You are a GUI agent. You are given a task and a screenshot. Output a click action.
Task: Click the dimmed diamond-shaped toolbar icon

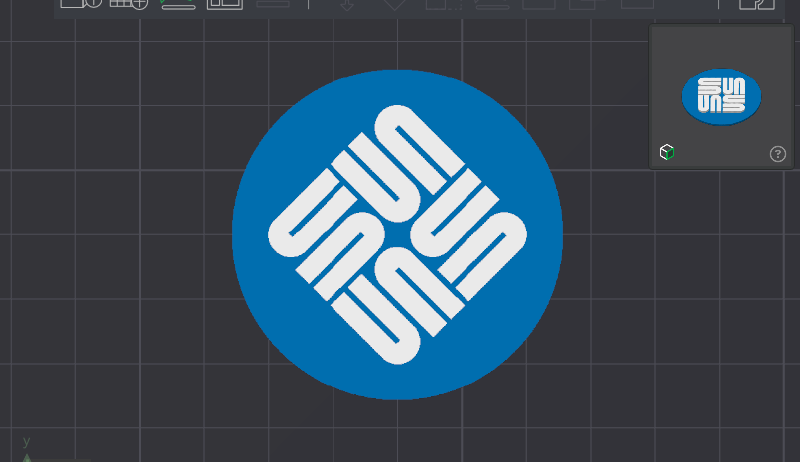pyautogui.click(x=394, y=5)
